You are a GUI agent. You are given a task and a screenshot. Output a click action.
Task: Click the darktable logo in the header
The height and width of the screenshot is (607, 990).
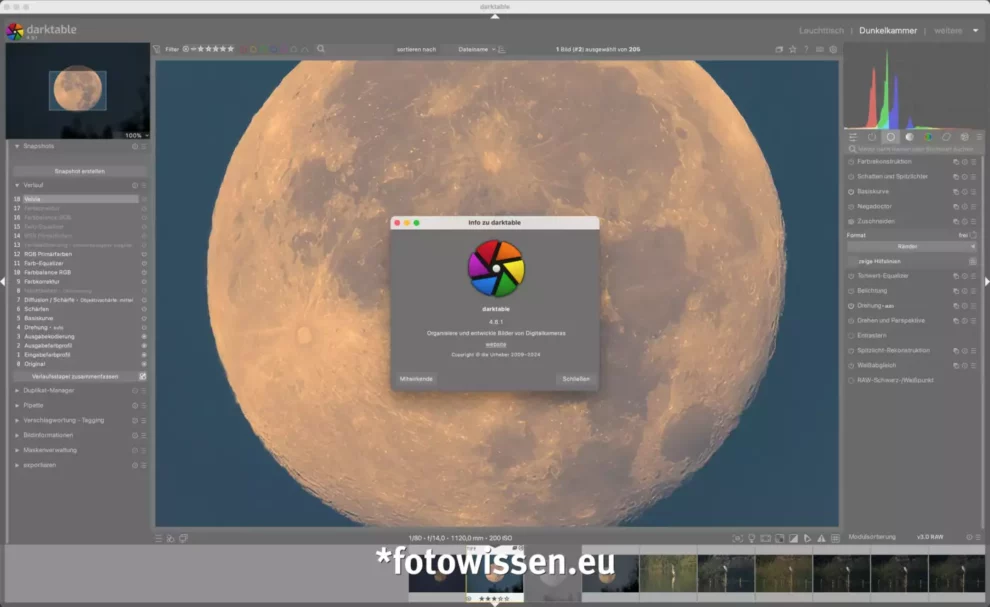tap(15, 31)
